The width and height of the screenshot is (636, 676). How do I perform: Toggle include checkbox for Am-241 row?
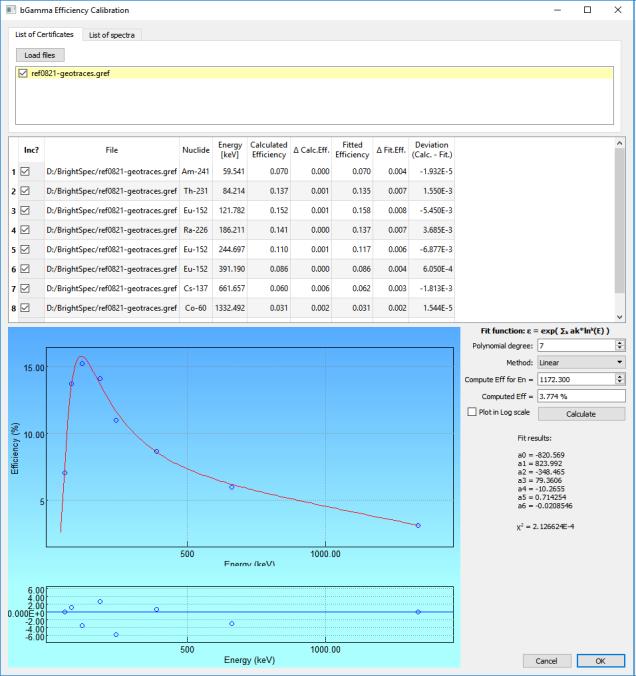pyautogui.click(x=26, y=171)
